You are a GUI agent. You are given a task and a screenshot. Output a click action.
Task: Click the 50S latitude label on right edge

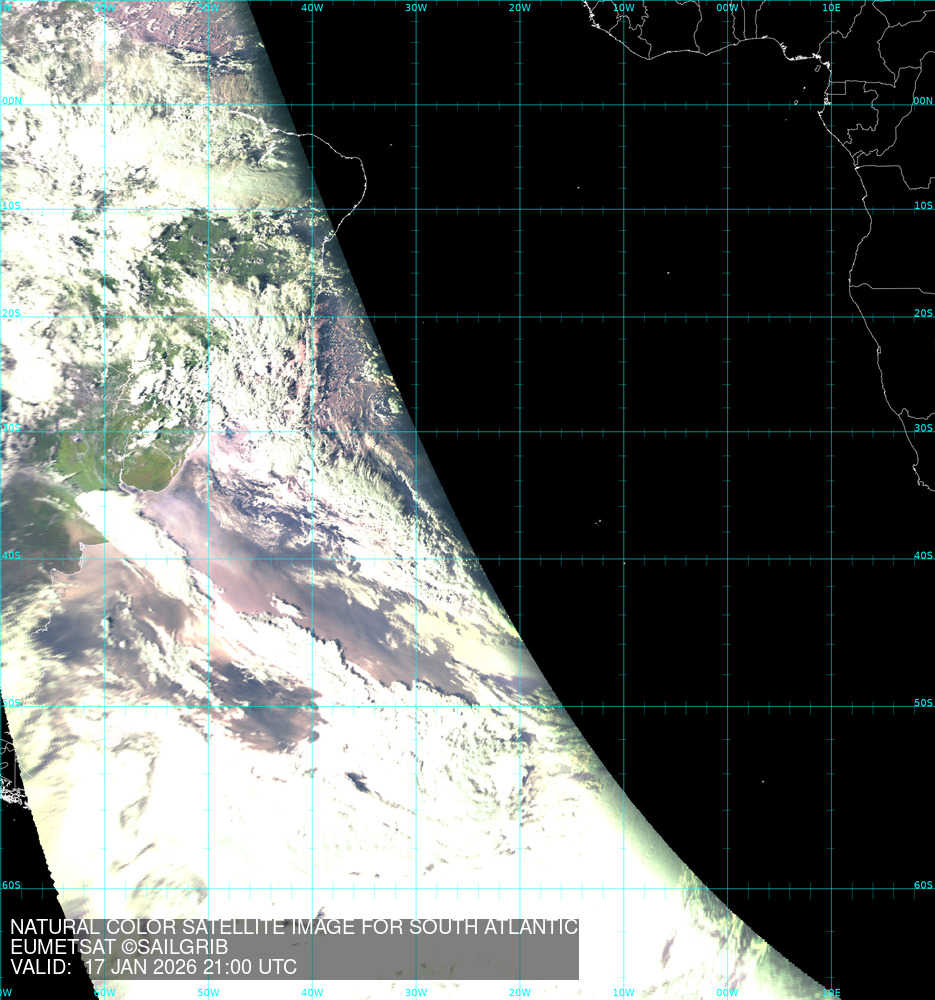click(923, 704)
